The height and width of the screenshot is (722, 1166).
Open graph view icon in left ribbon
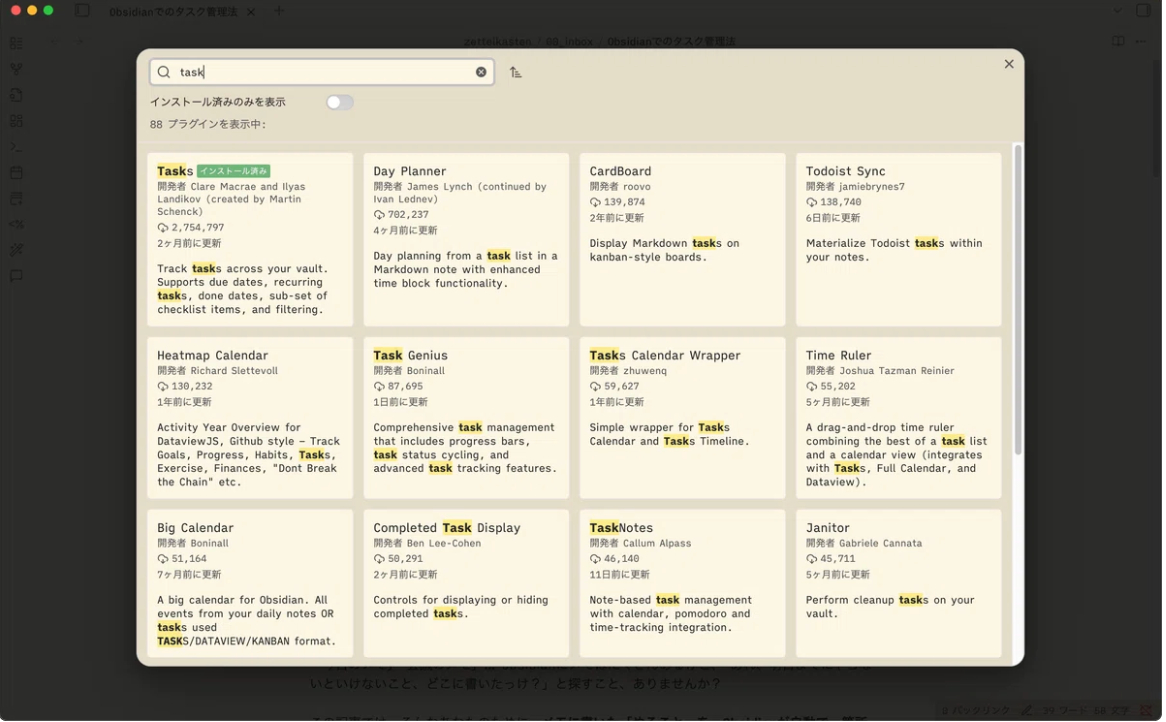coord(16,69)
